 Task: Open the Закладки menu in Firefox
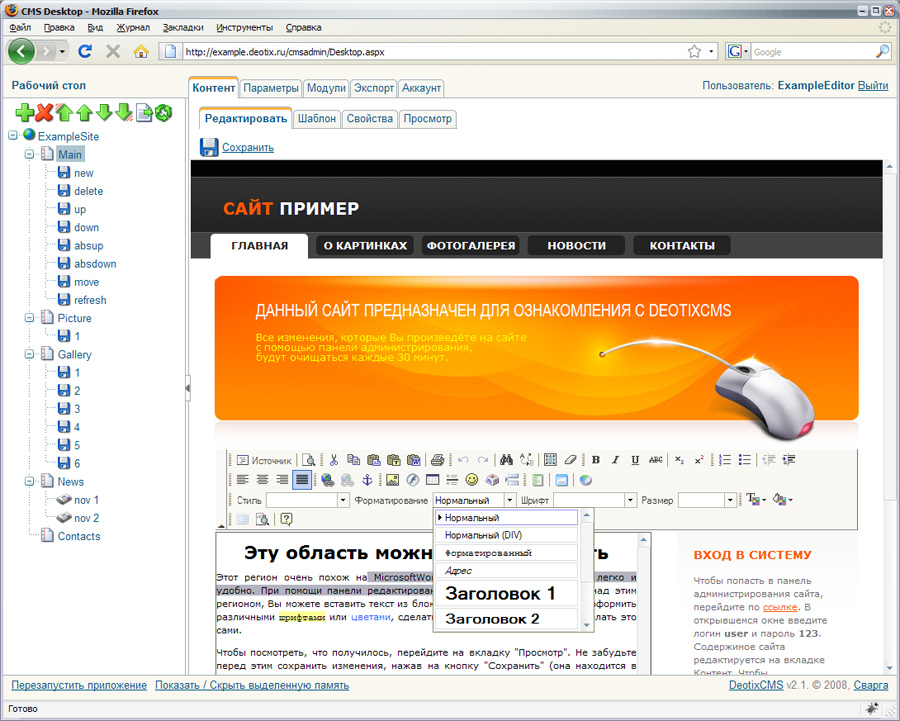[183, 27]
